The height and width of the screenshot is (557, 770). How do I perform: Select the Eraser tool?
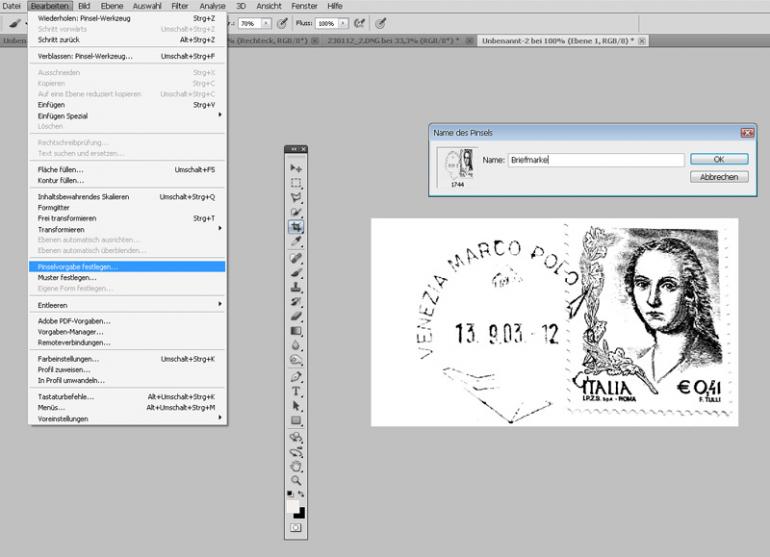coord(296,316)
